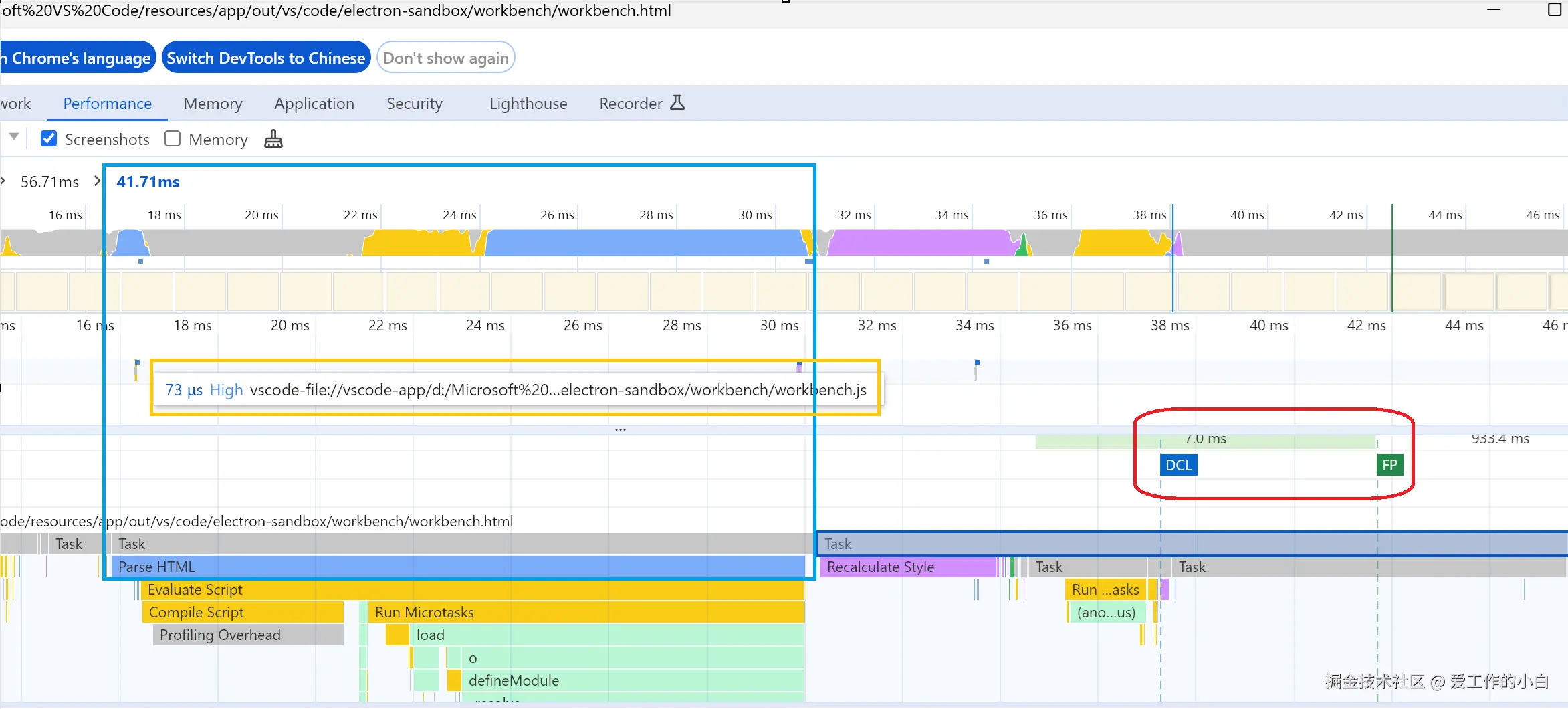Click the 56.71ms breadcrumb
The width and height of the screenshot is (1568, 709).
[49, 182]
